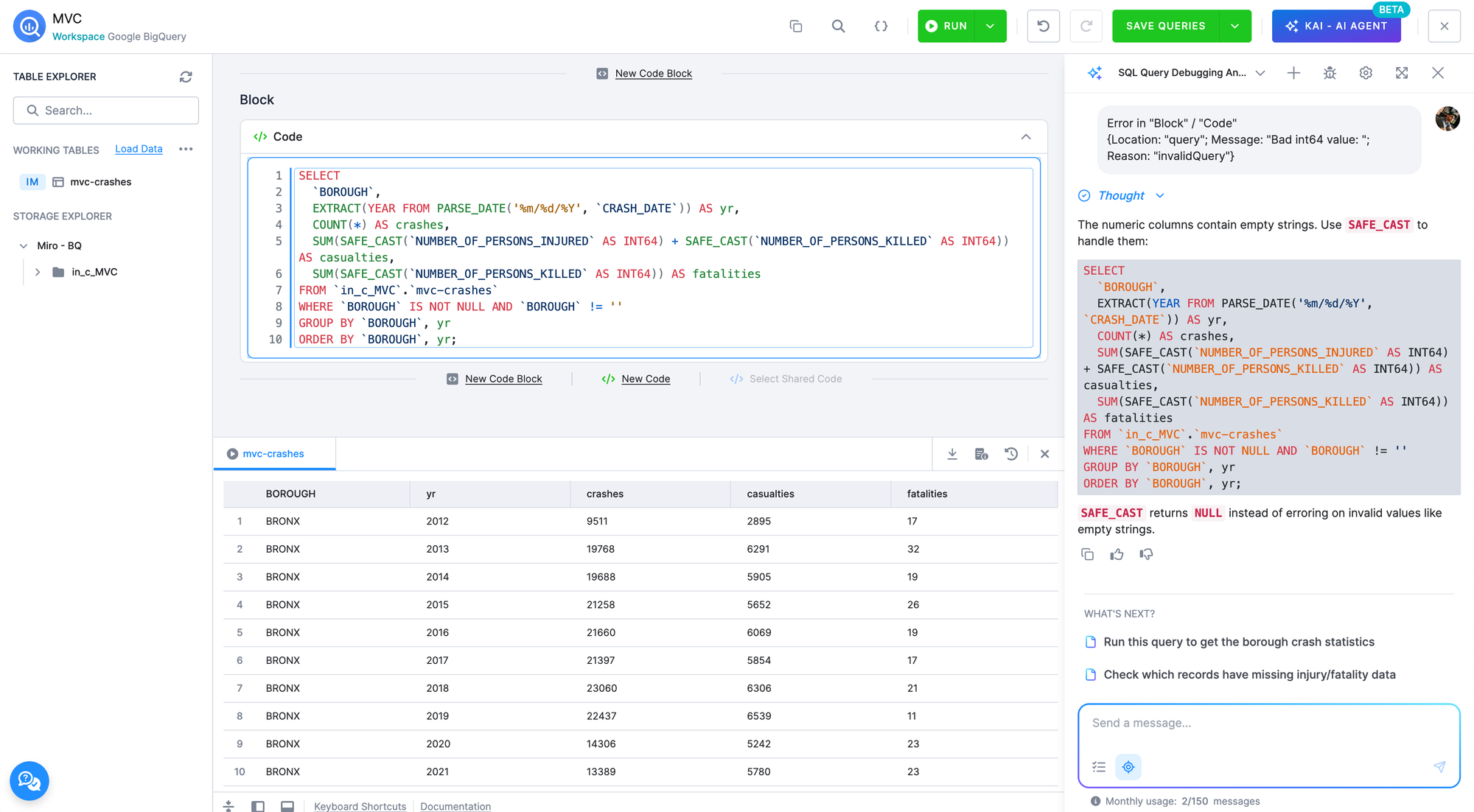Click the undo arrow button
1474x812 pixels.
tap(1043, 27)
